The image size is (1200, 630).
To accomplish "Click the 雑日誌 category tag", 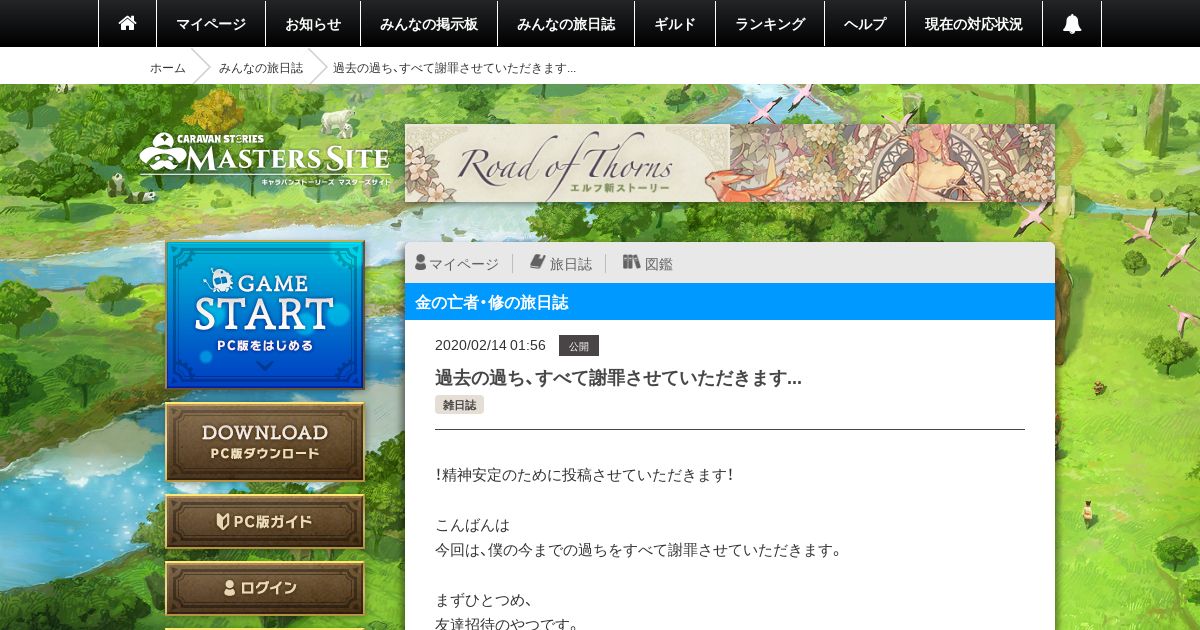I will (x=459, y=405).
